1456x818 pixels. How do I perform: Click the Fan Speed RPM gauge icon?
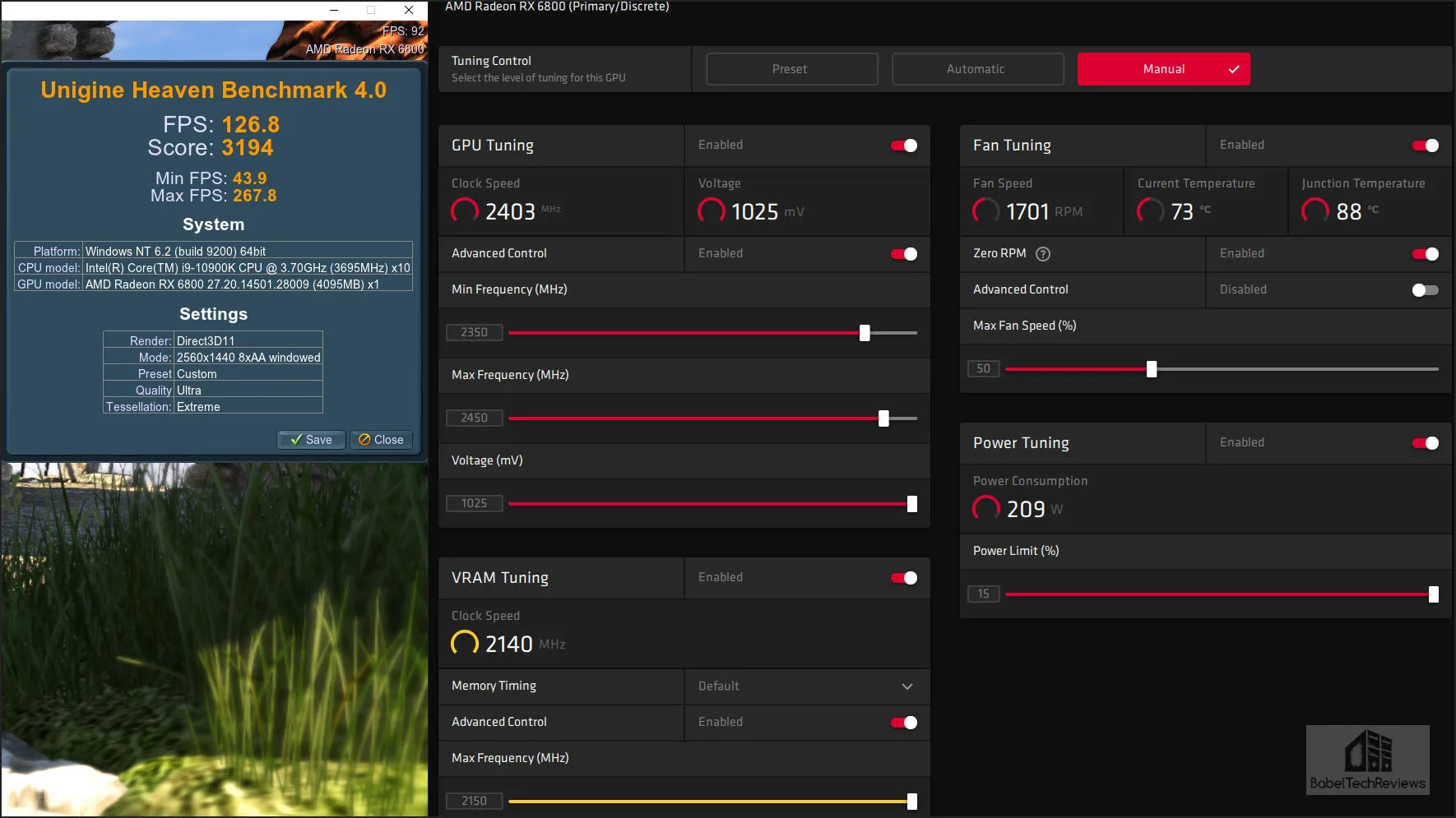click(x=986, y=211)
